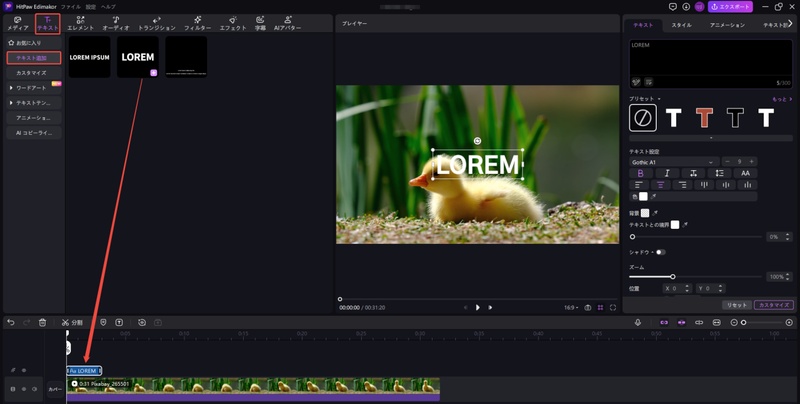Open the 背景 background color swatch
Image resolution: width=800 pixels, height=404 pixels.
click(x=645, y=213)
